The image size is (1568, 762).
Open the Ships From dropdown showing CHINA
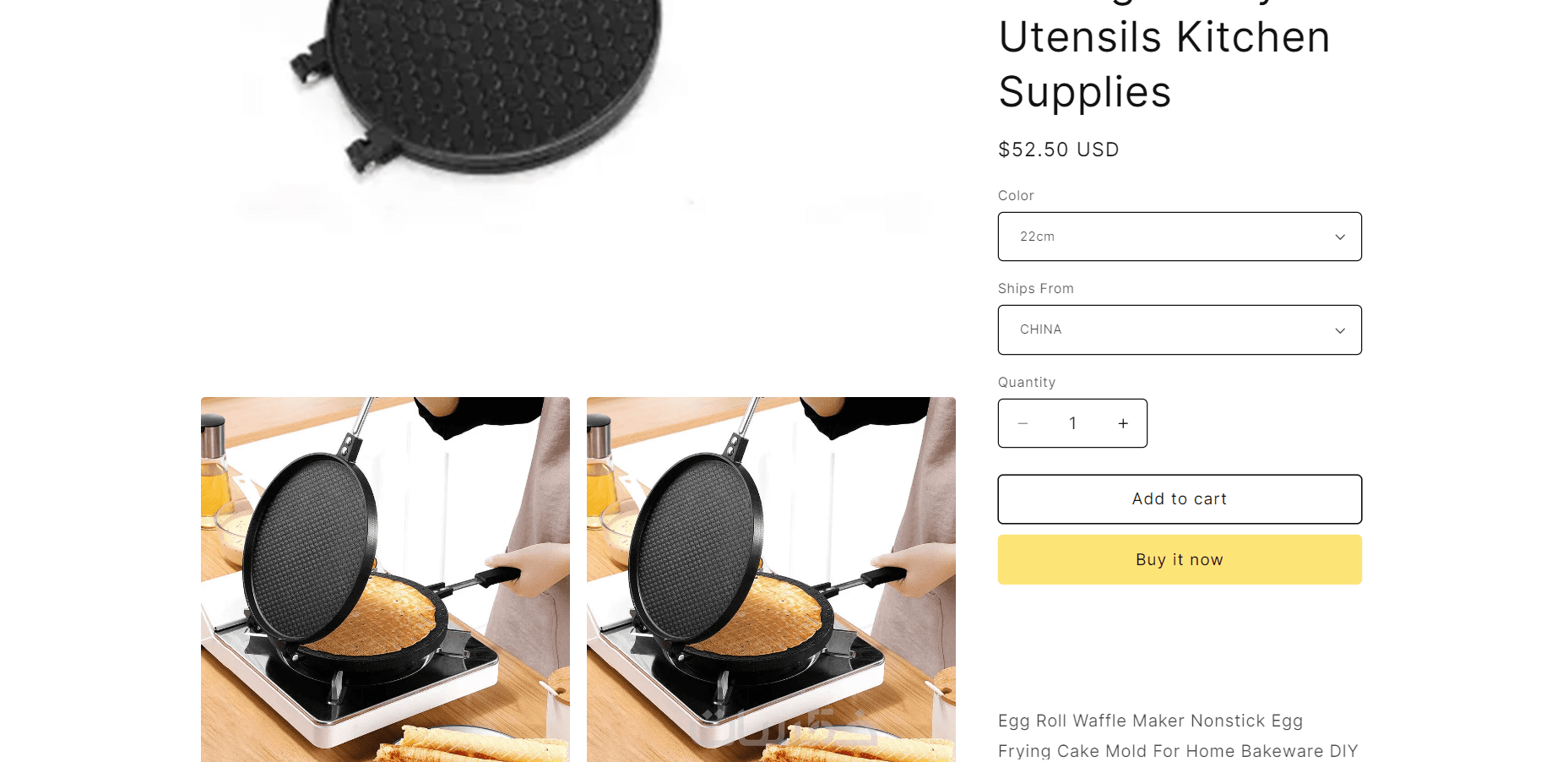[1180, 329]
